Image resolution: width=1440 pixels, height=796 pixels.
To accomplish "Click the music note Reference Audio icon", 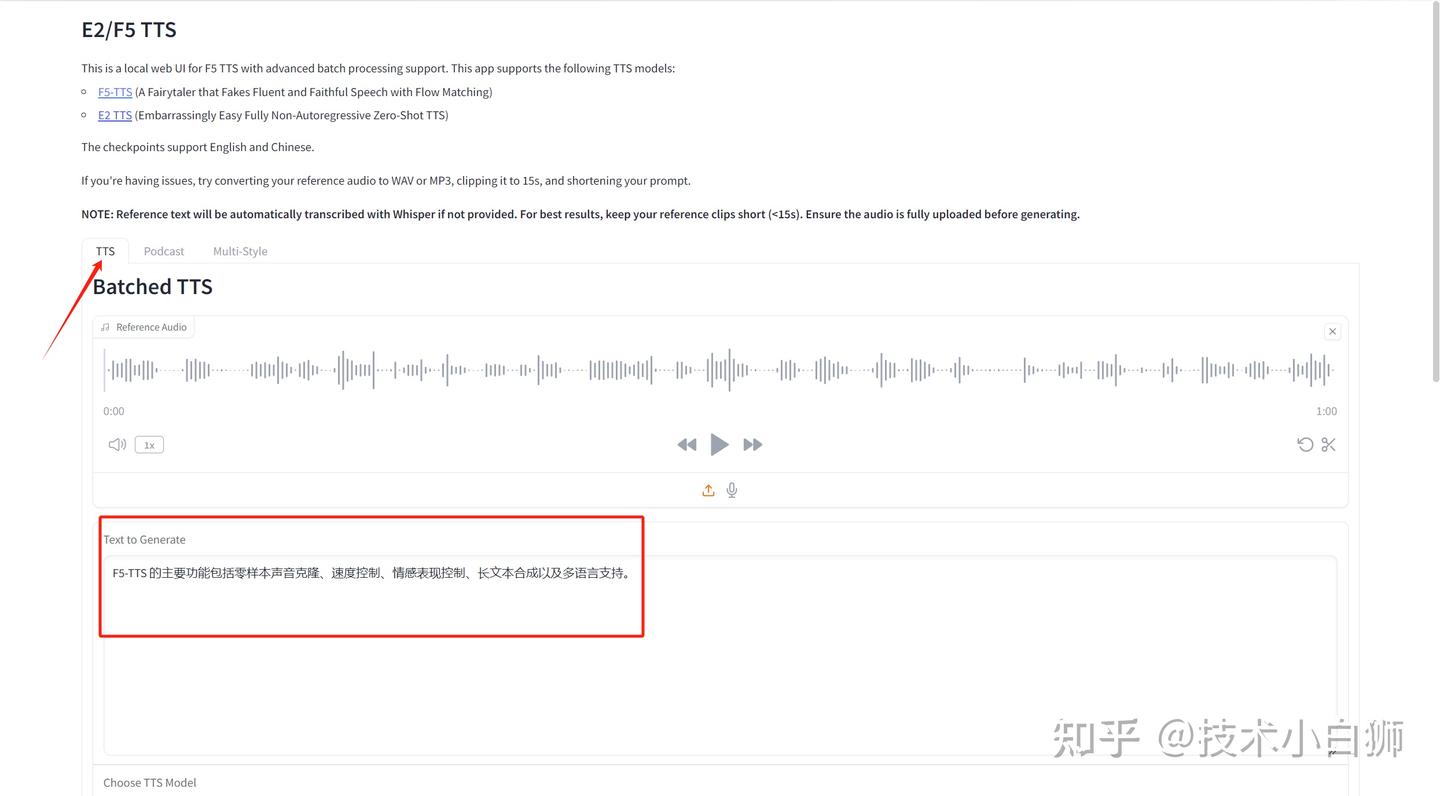I will [x=105, y=327].
